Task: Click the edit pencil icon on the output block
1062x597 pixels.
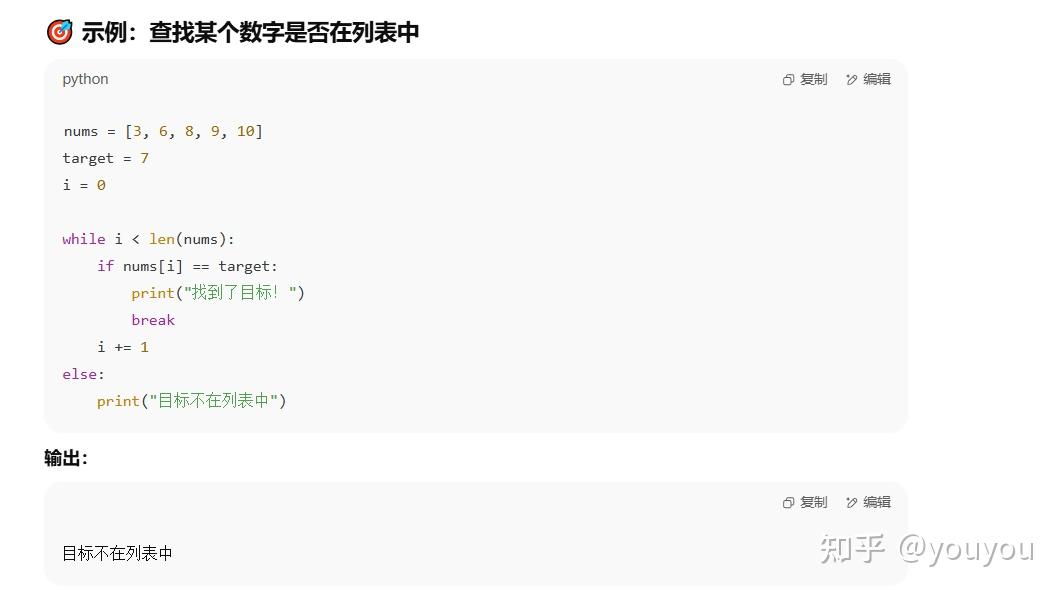Action: pyautogui.click(x=850, y=502)
